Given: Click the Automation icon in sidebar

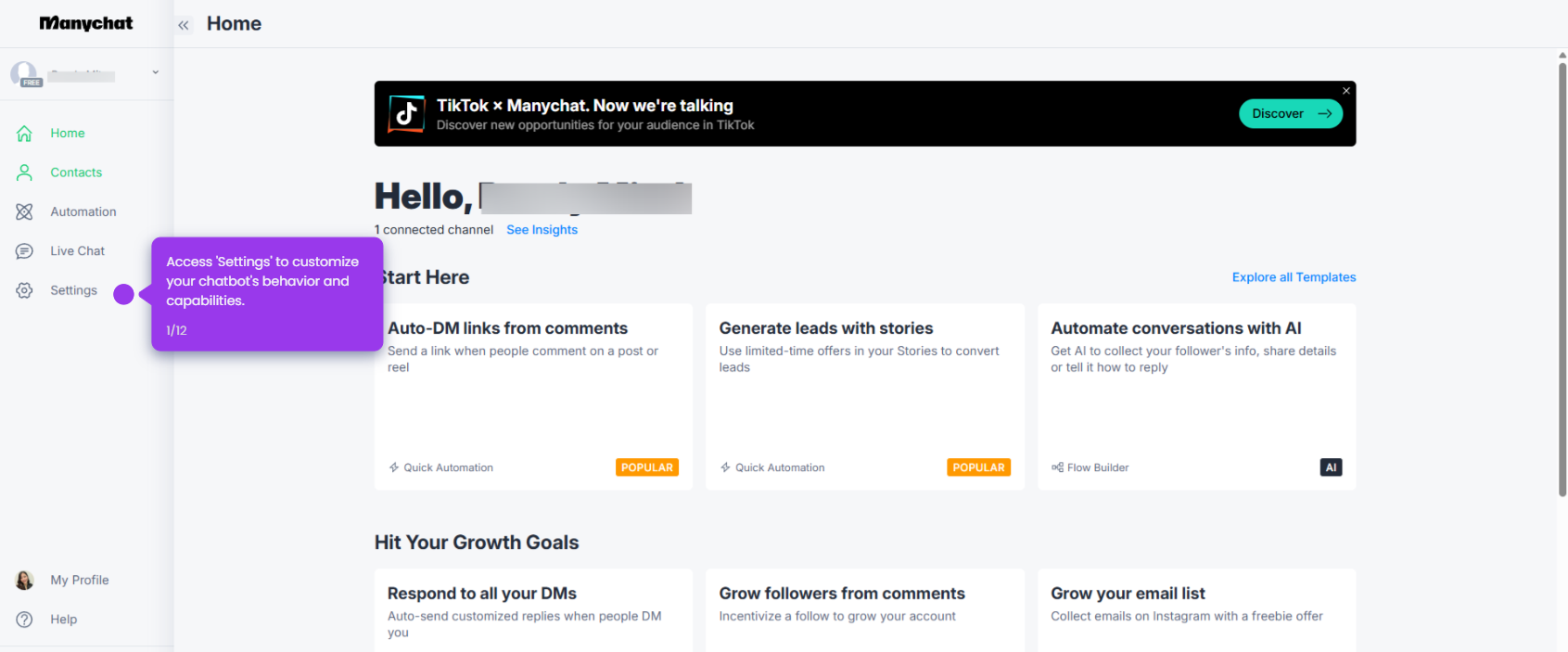Looking at the screenshot, I should pyautogui.click(x=24, y=211).
